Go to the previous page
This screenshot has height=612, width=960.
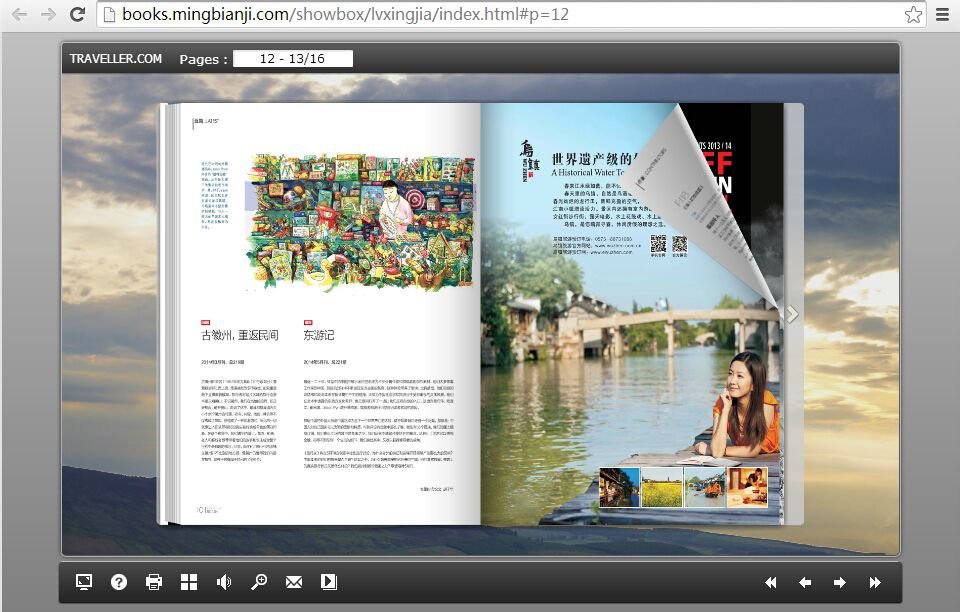pos(805,583)
